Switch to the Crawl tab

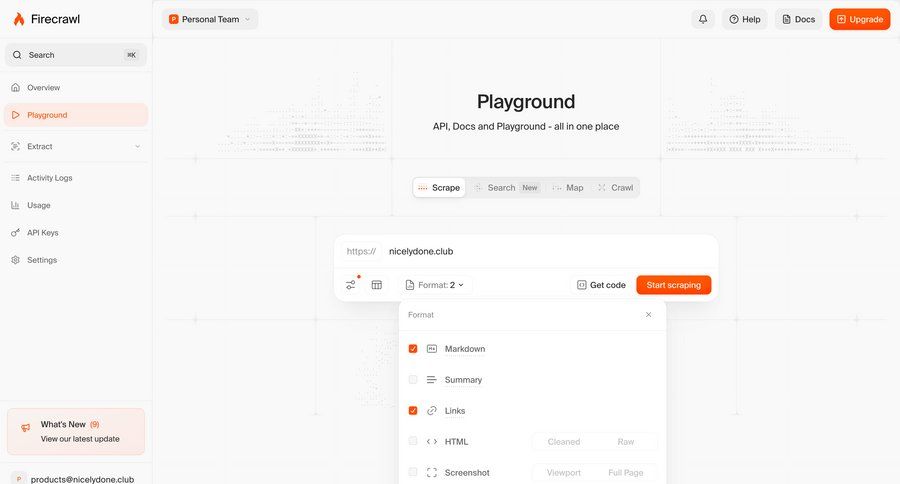point(615,188)
